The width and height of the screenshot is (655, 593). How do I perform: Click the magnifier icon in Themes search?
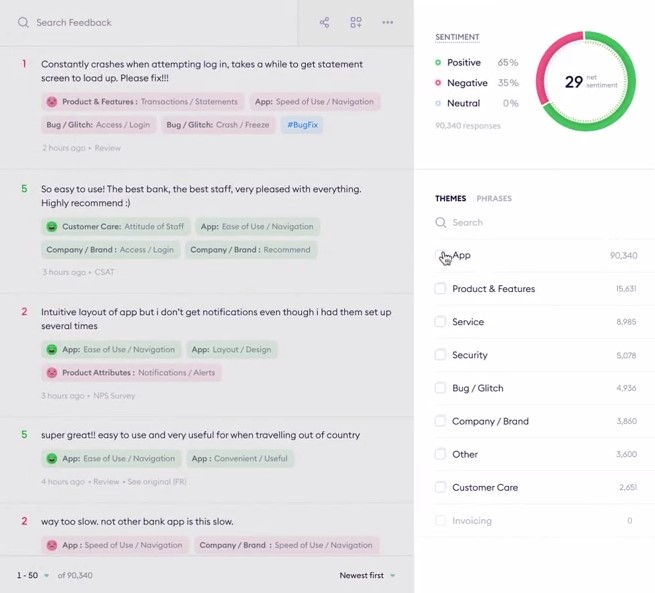pyautogui.click(x=440, y=223)
